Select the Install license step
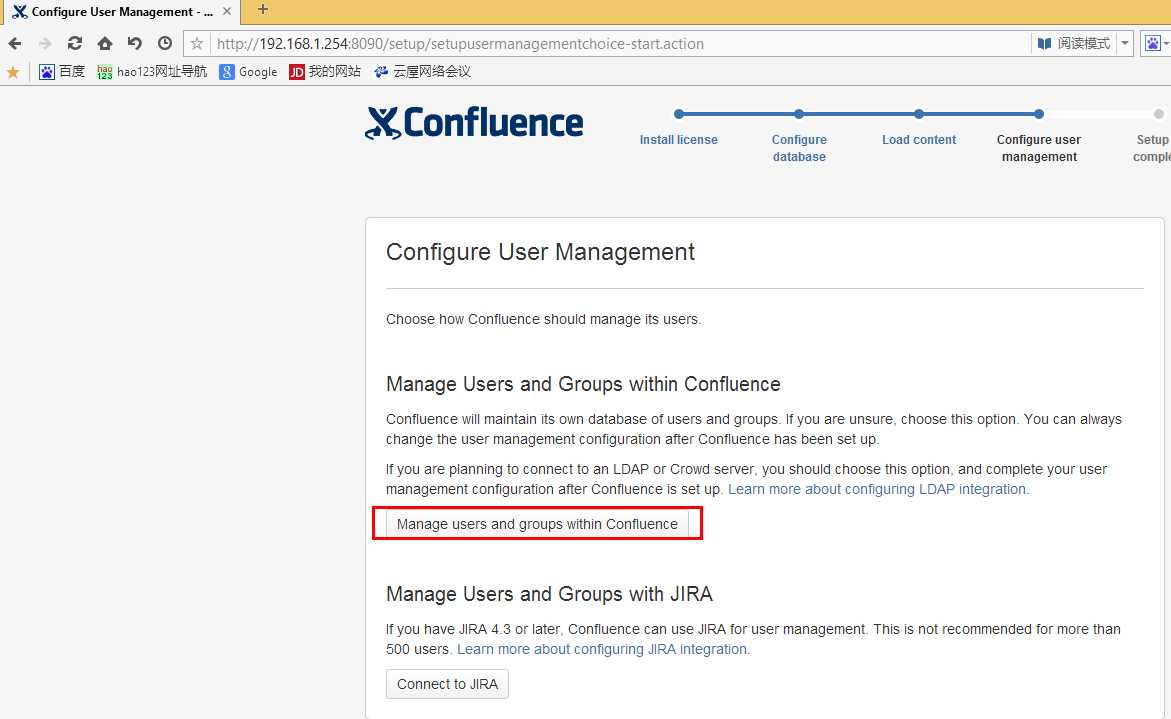This screenshot has height=719, width=1171. [678, 140]
